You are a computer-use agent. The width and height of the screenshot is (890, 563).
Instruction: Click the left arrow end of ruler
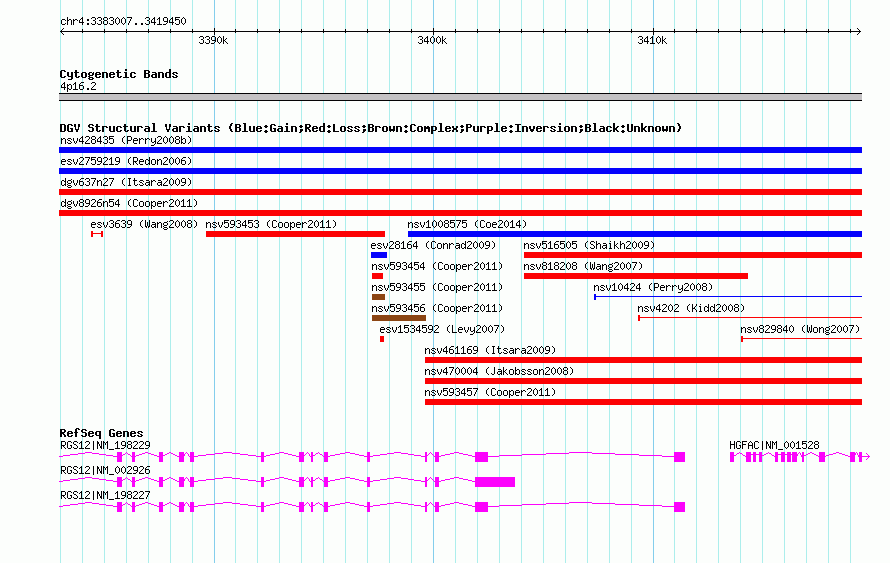[62, 31]
